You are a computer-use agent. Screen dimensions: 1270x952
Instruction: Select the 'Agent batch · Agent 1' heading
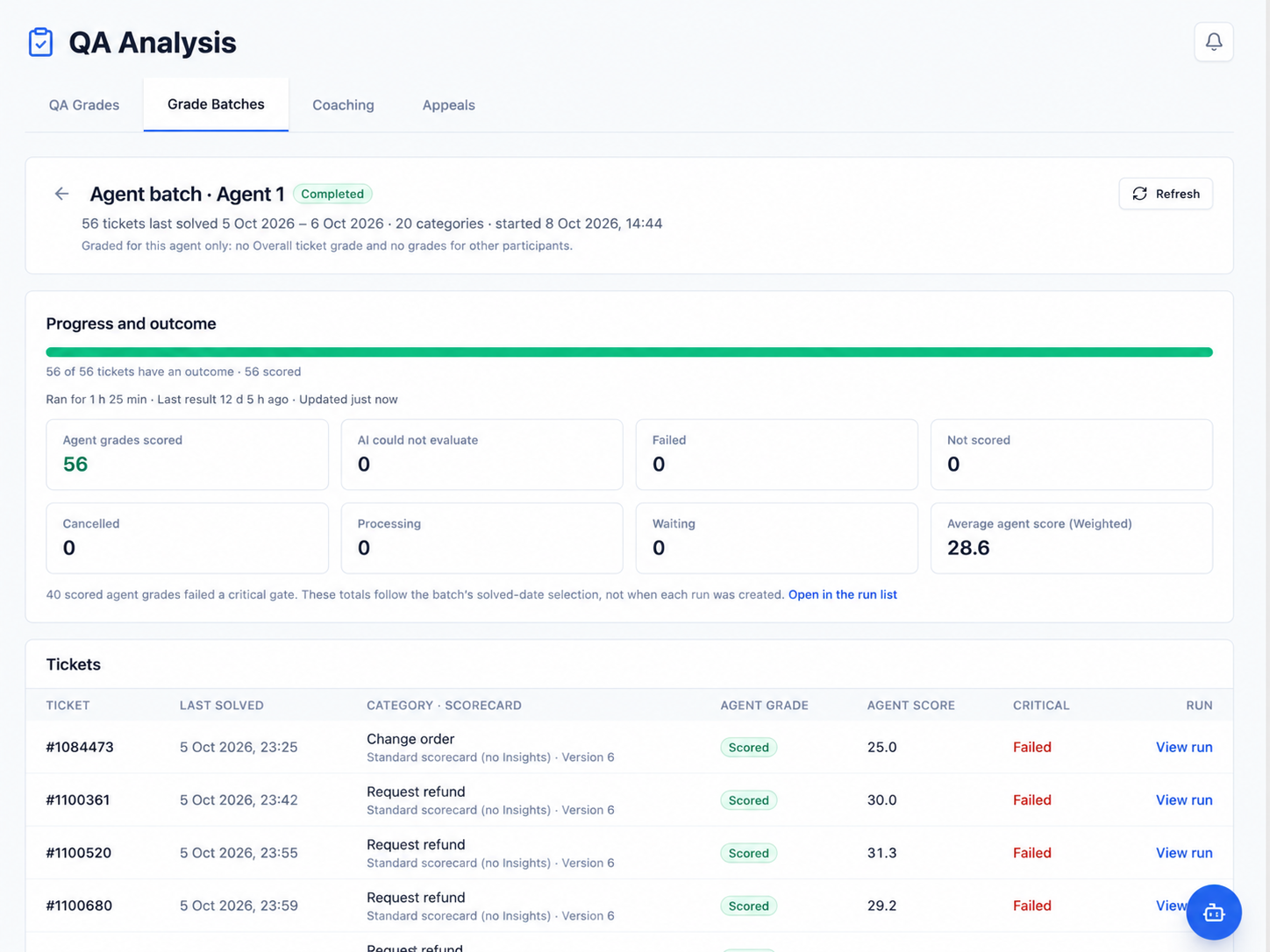(x=187, y=194)
